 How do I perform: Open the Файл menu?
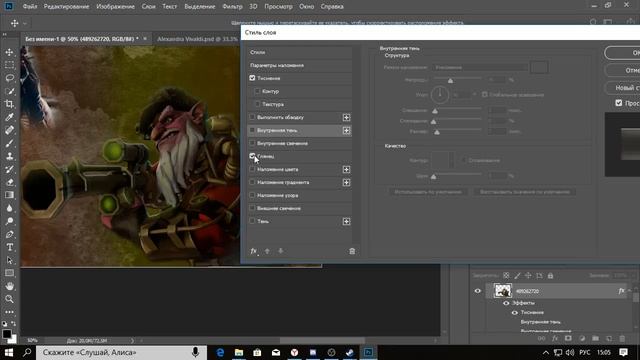click(x=30, y=7)
